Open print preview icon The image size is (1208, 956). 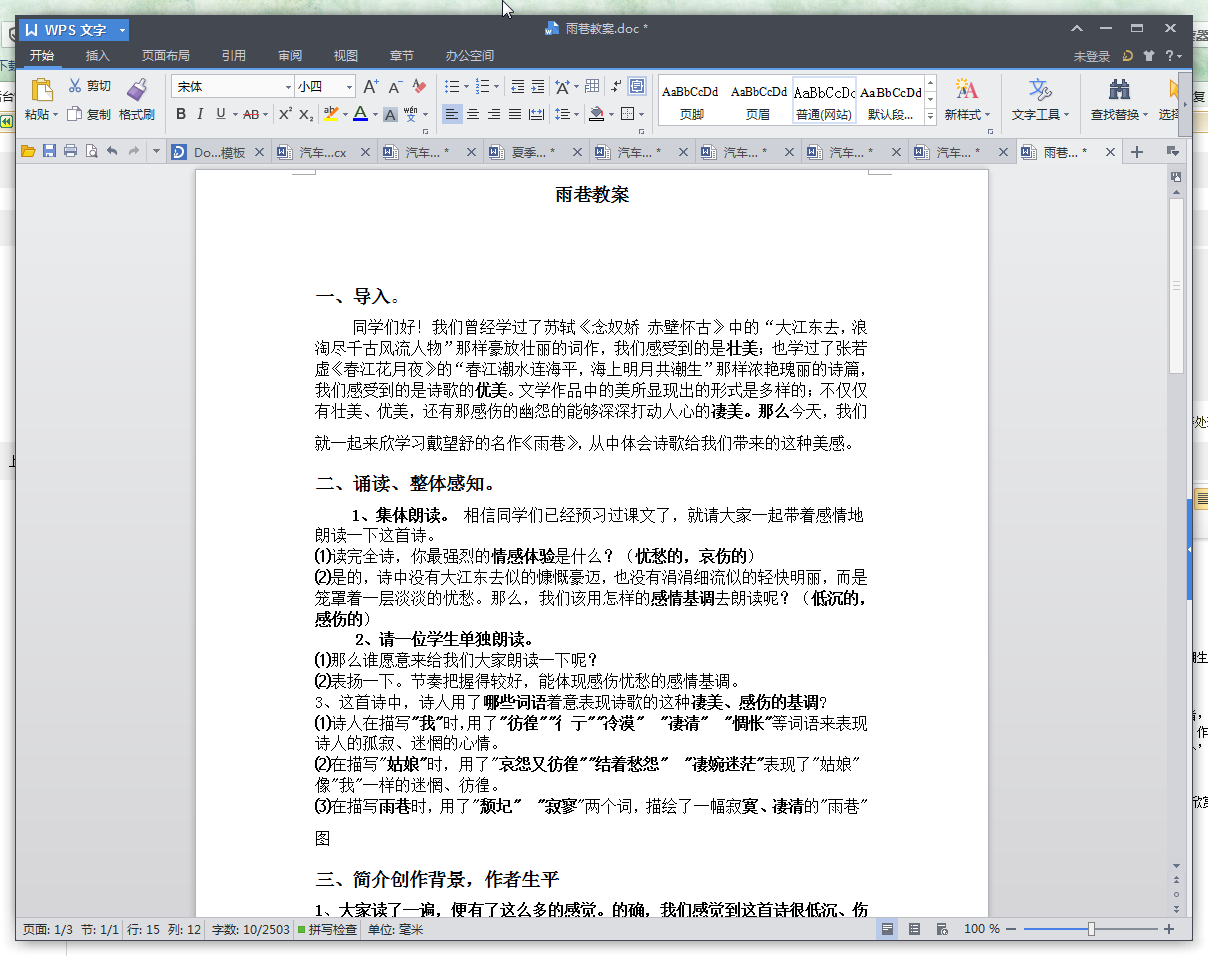(91, 152)
